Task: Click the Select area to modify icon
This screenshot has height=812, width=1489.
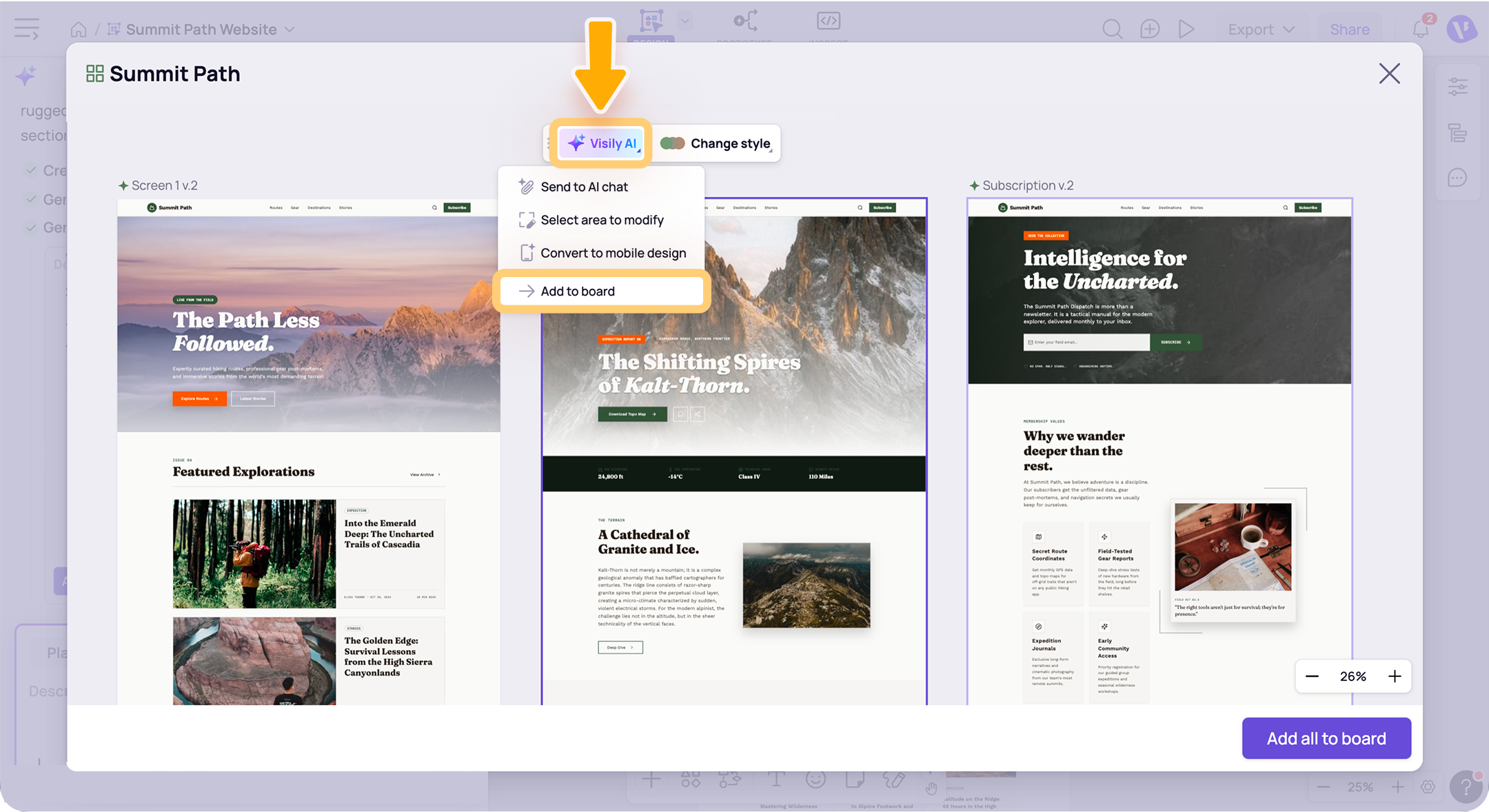Action: 527,220
